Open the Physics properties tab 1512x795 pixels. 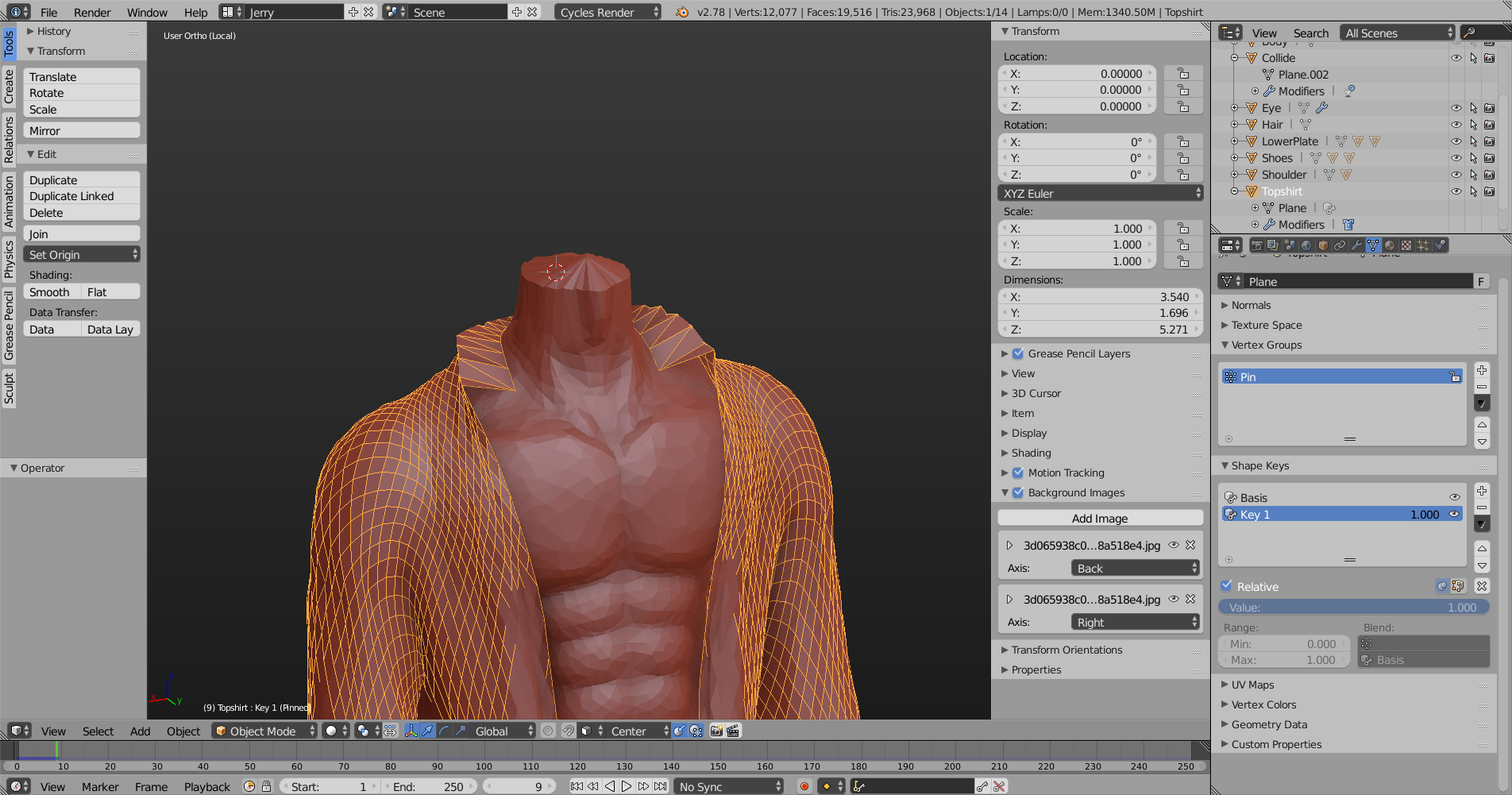coord(1440,245)
